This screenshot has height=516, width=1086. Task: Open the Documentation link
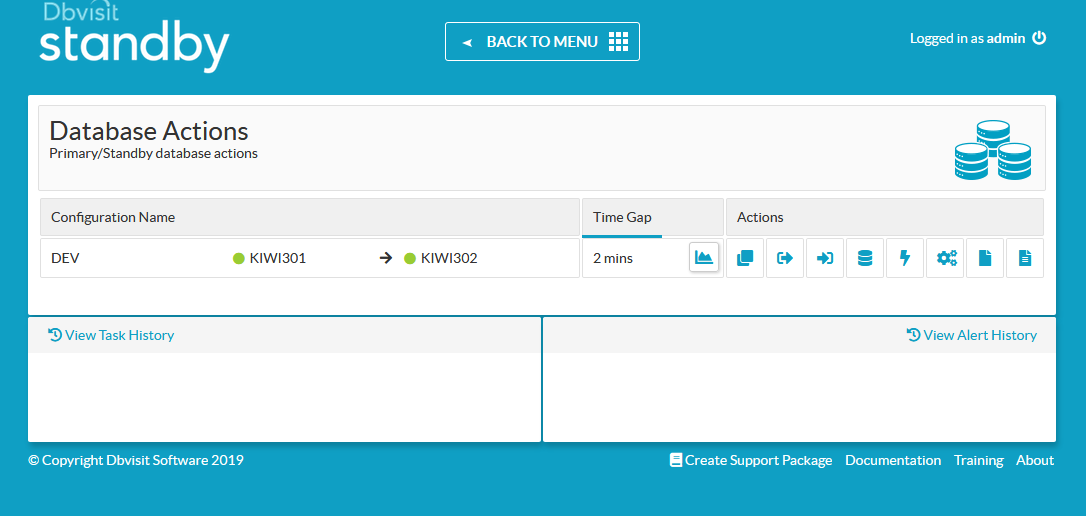click(x=893, y=460)
